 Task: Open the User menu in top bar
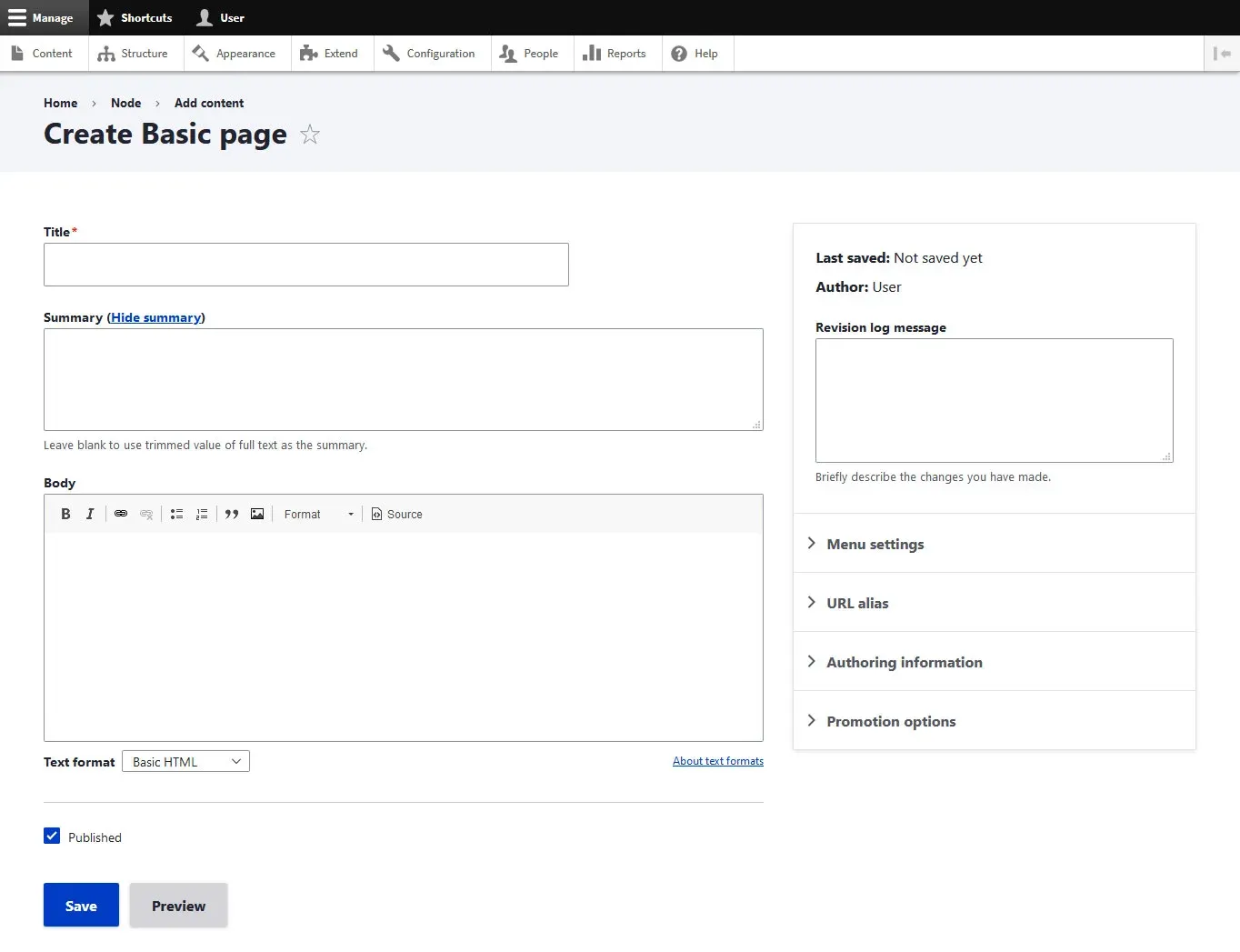tap(221, 17)
